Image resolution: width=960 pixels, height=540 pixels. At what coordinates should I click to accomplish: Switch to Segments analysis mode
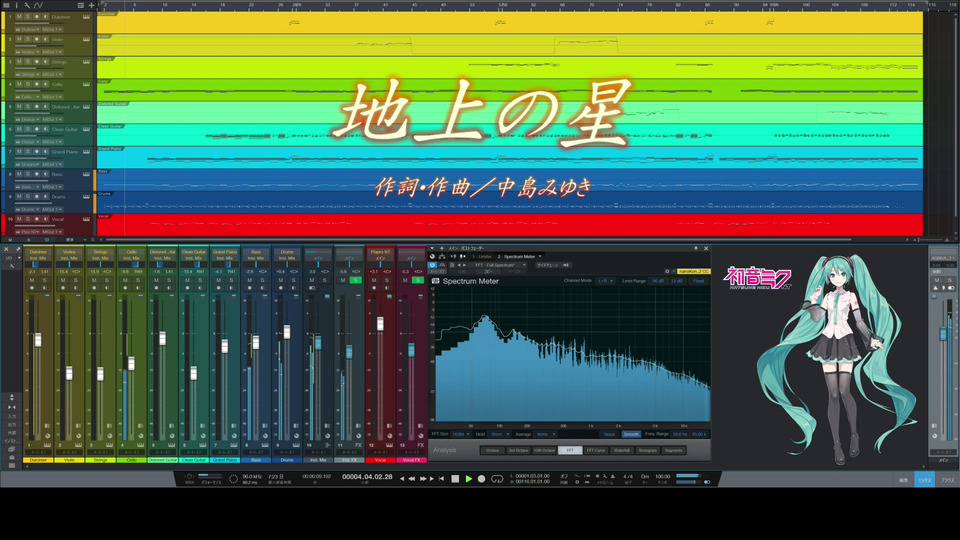[673, 451]
